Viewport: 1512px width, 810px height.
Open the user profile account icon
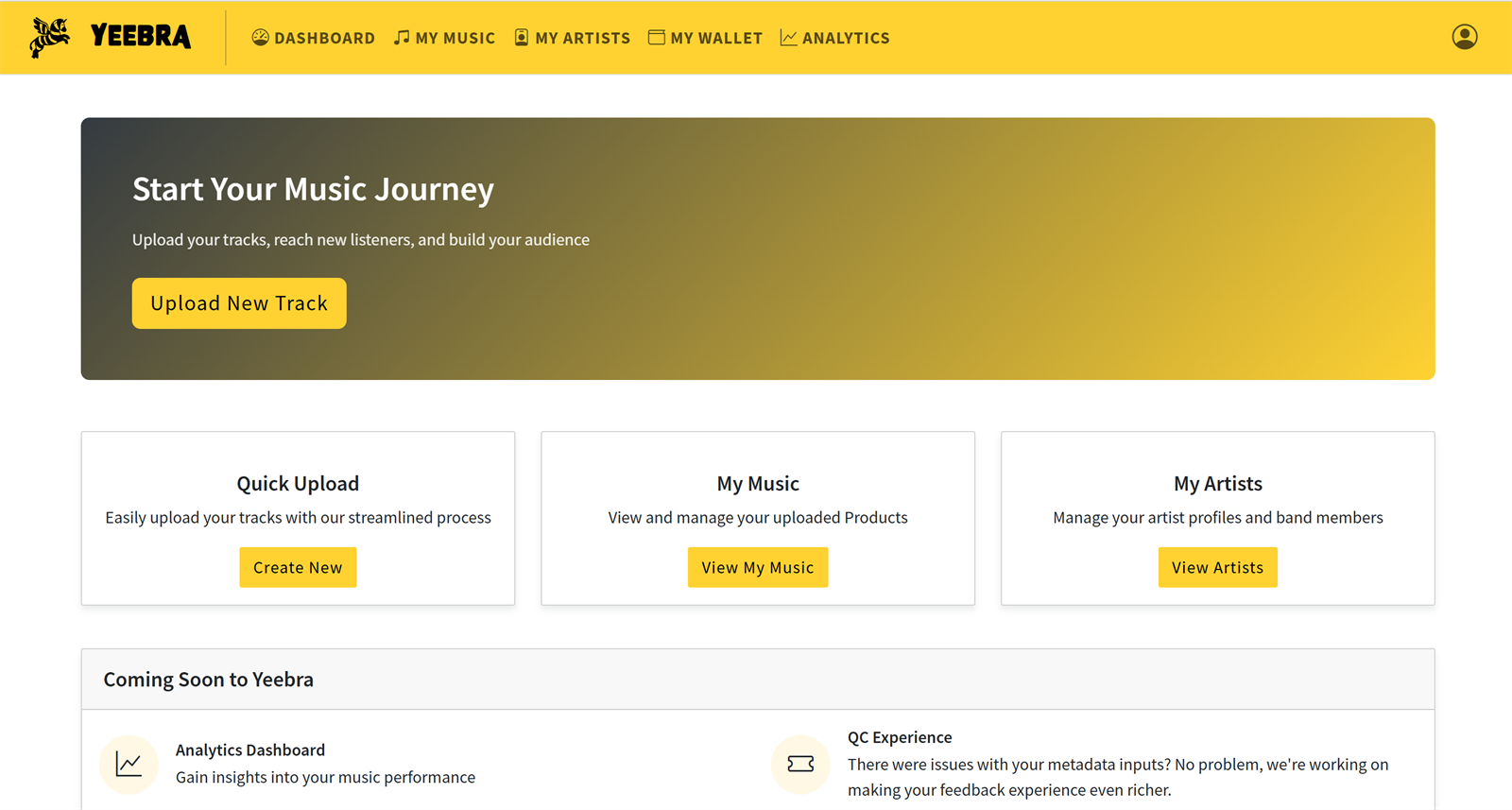coord(1465,37)
